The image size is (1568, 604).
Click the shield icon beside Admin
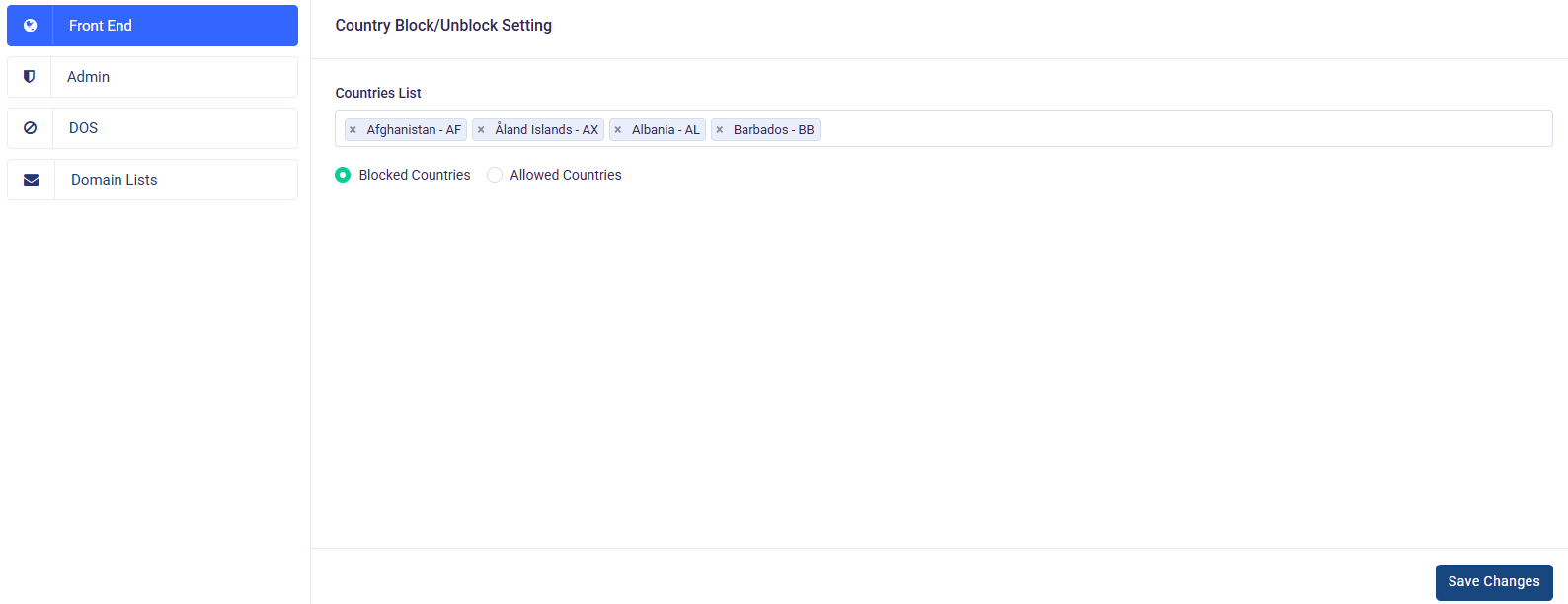tap(30, 77)
